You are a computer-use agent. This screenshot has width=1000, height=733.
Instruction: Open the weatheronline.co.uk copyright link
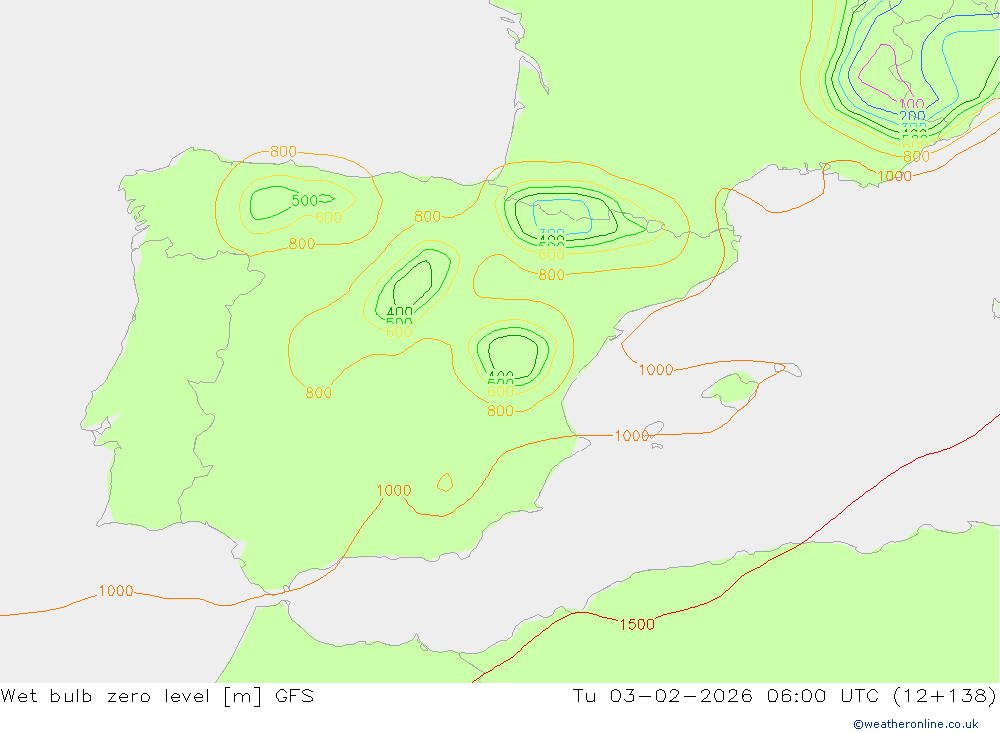click(915, 724)
